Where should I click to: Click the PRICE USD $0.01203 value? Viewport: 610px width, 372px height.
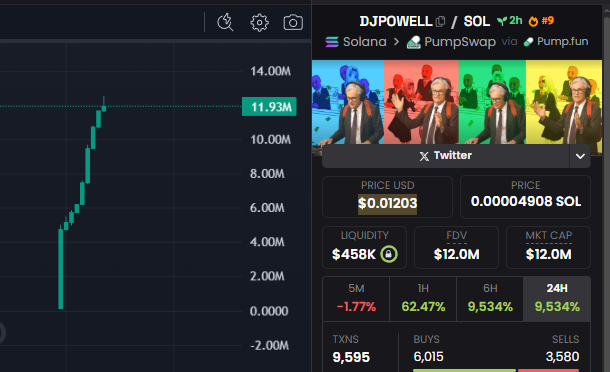point(387,203)
